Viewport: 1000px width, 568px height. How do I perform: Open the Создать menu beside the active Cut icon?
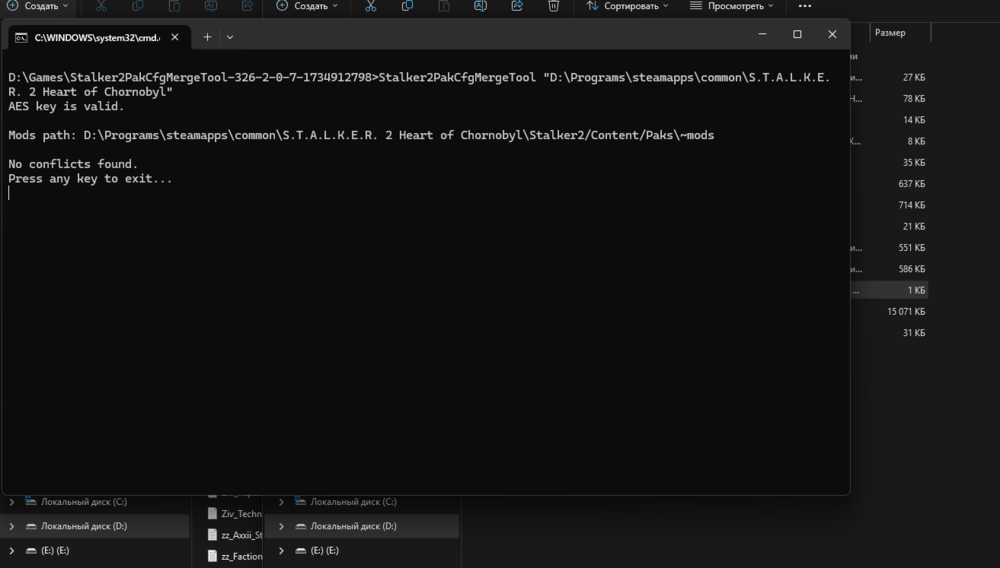(x=307, y=6)
